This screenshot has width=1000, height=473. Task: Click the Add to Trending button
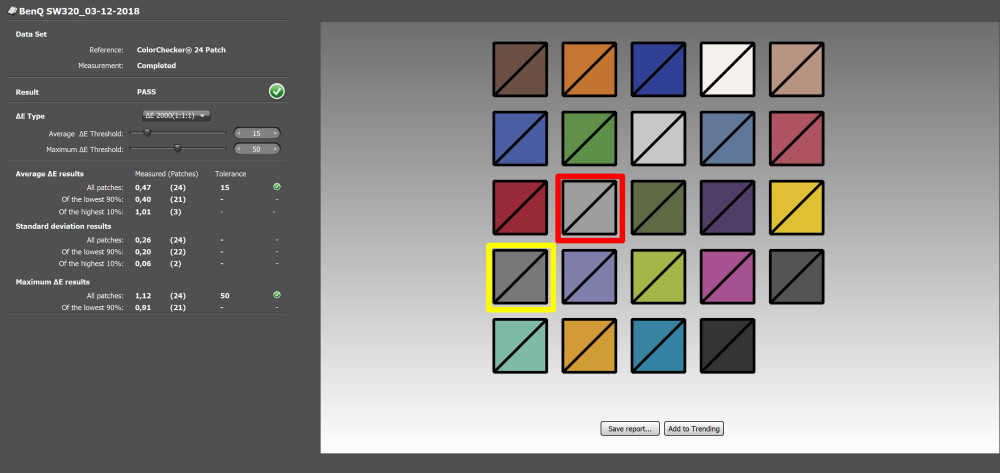coord(694,429)
